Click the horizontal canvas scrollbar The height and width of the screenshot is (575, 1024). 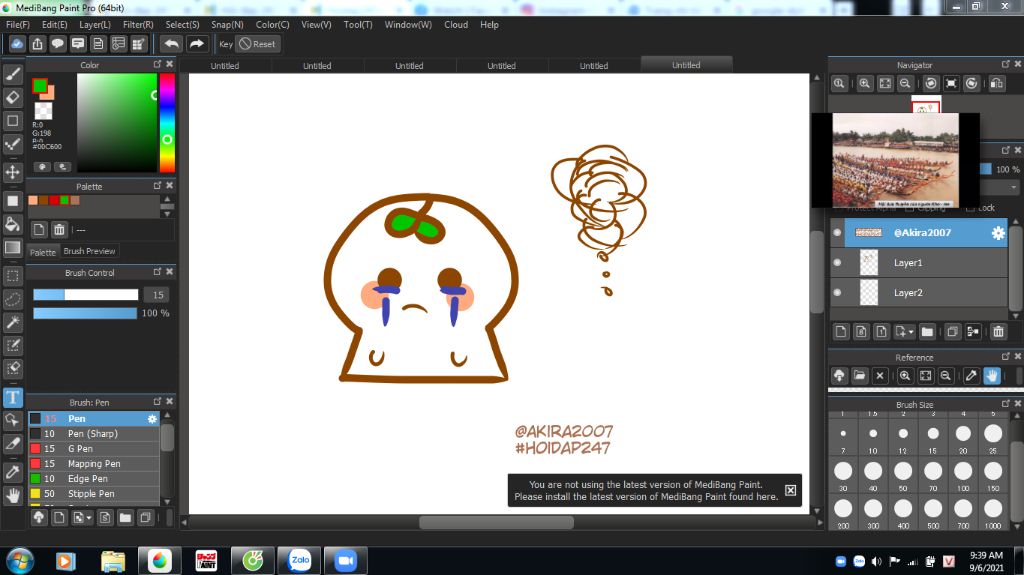(x=496, y=523)
